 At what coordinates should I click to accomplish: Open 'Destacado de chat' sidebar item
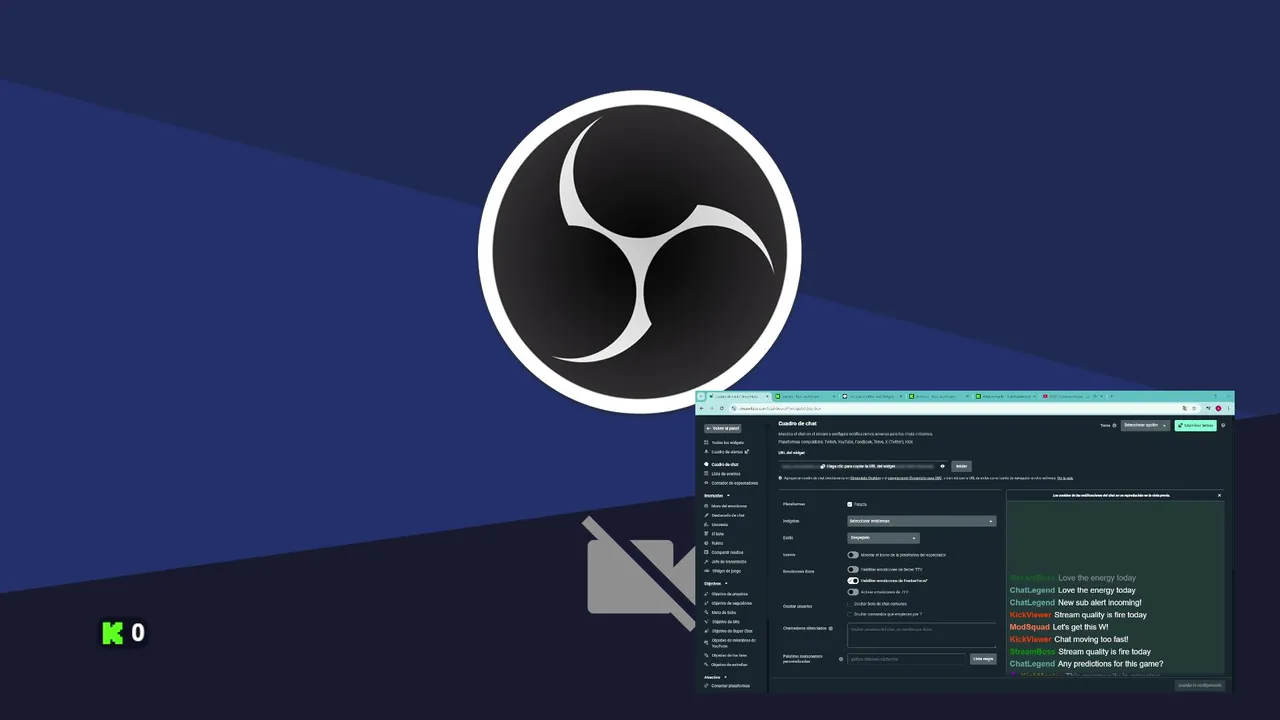tap(724, 515)
